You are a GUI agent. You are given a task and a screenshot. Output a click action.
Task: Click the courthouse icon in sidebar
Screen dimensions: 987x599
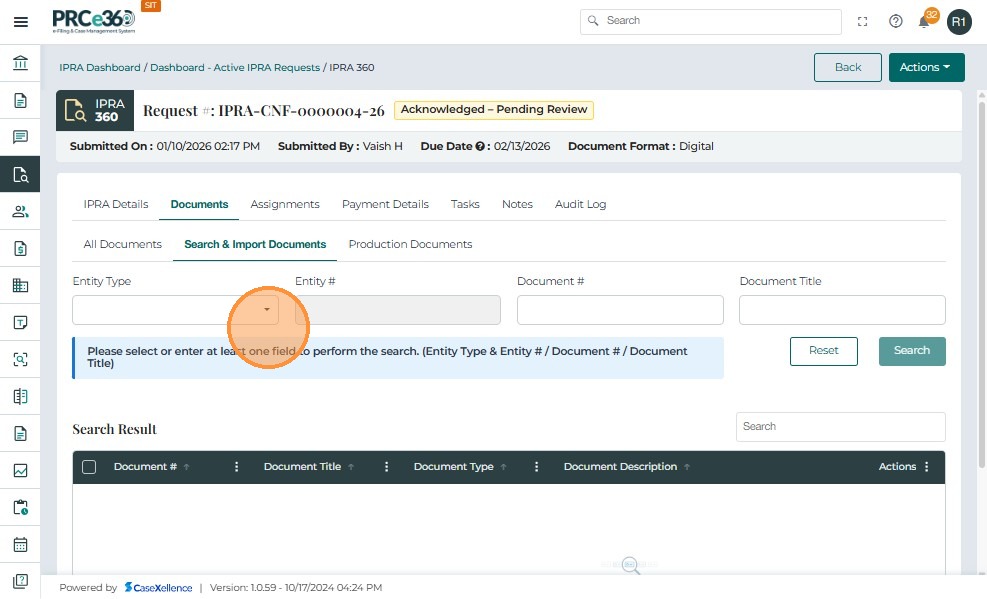20,63
